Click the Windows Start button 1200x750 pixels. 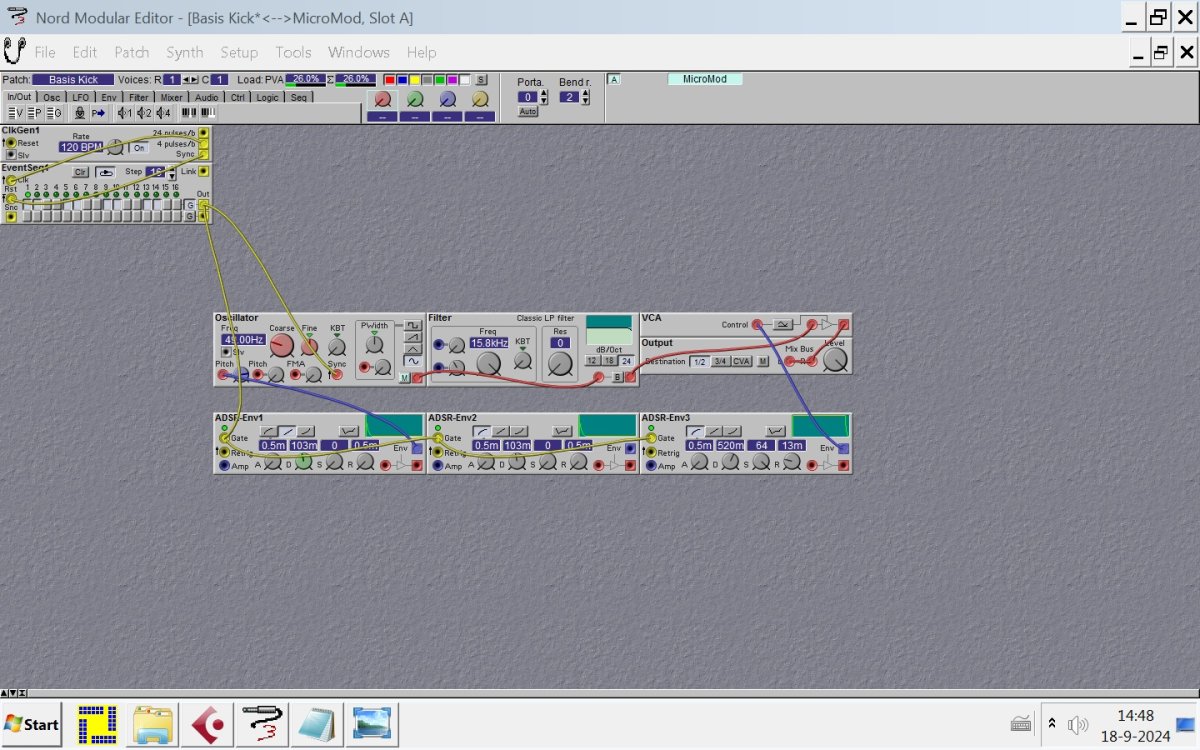(31, 723)
